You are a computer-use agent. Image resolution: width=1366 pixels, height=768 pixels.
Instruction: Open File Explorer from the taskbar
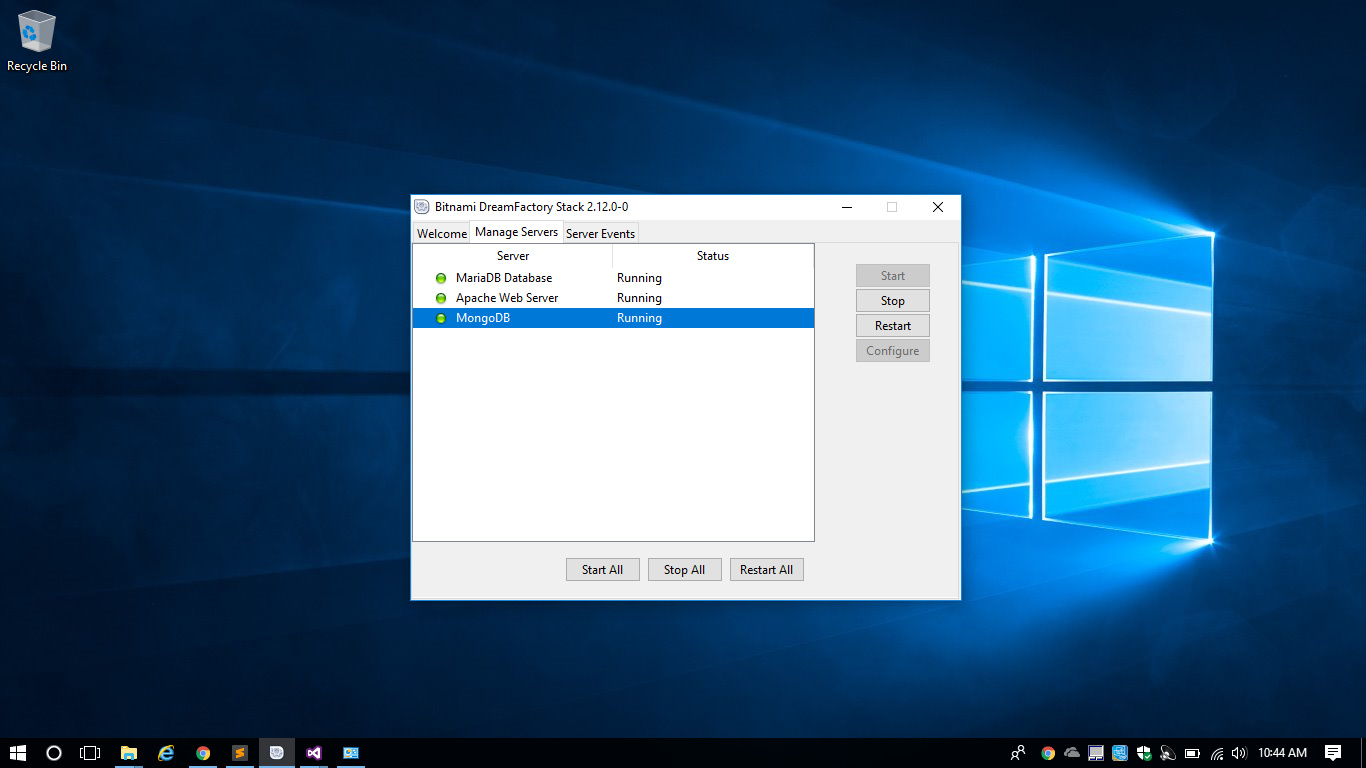(129, 753)
